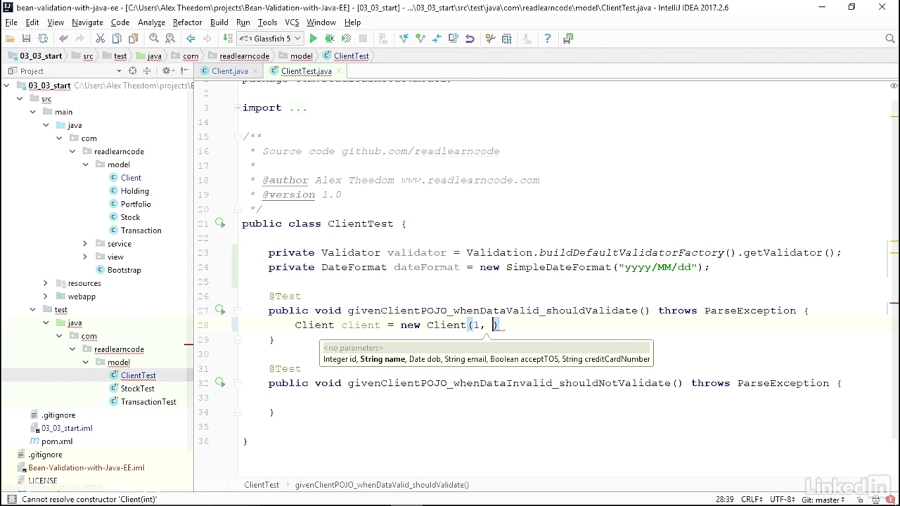Viewport: 900px width, 506px height.
Task: Click the Cut scissors icon
Action: [x=100, y=39]
